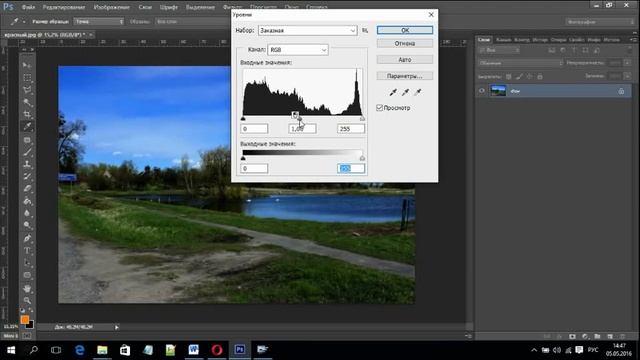The image size is (640, 360).
Task: Expand the status bar info arrow
Action: click(x=117, y=327)
